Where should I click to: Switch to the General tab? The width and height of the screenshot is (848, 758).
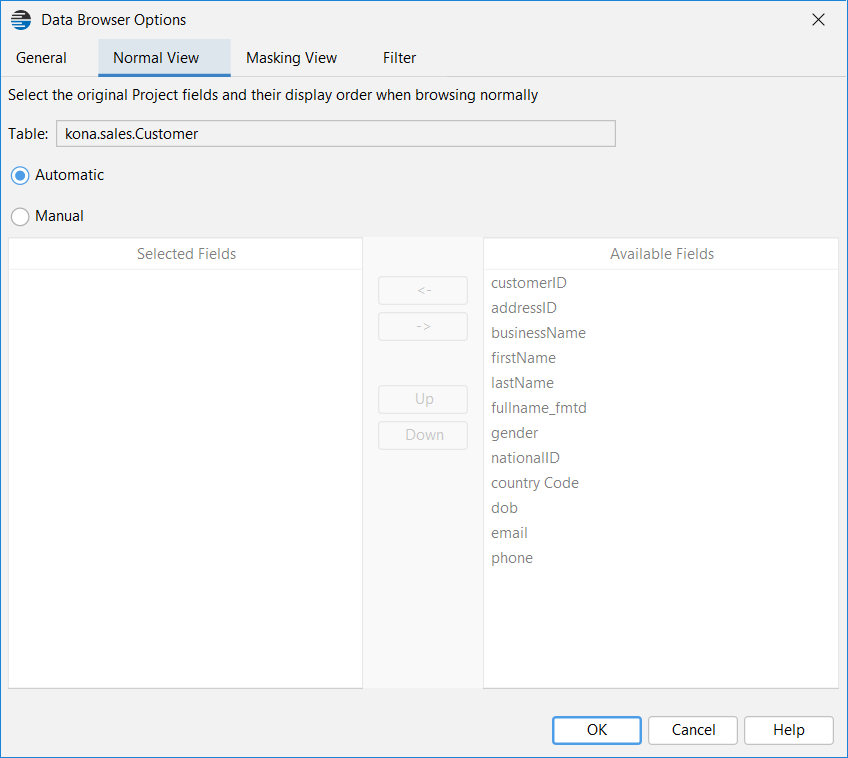pos(41,58)
